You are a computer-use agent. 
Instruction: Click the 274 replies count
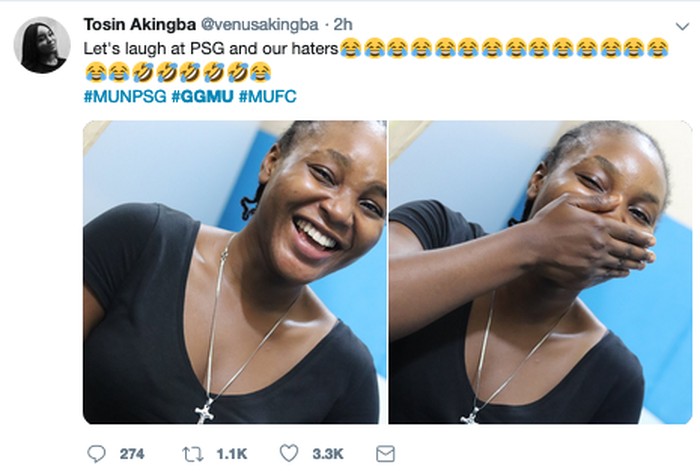point(132,454)
